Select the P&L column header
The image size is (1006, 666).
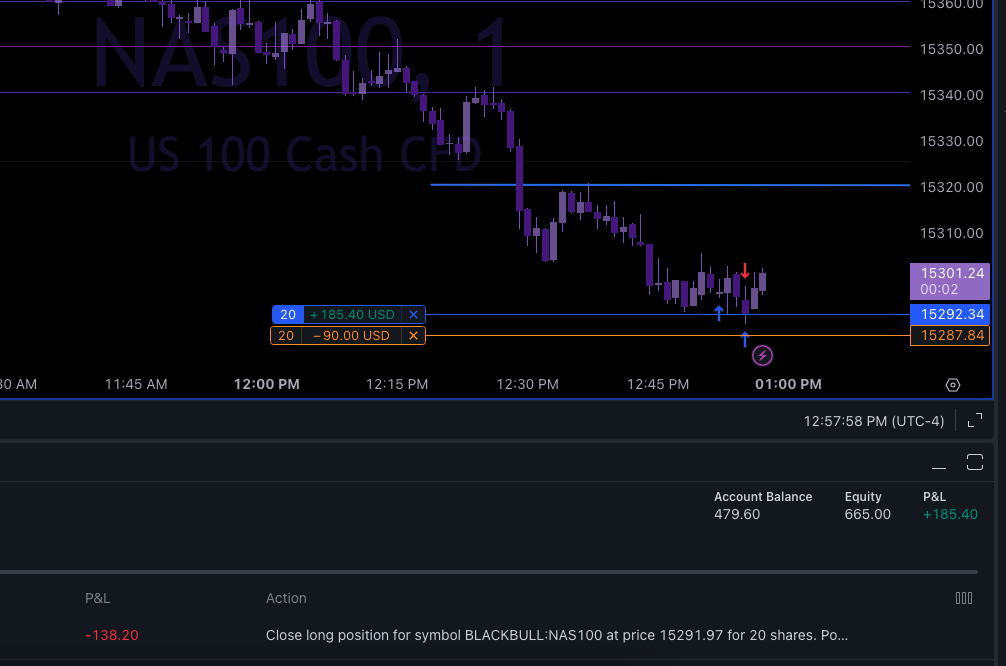pos(97,598)
